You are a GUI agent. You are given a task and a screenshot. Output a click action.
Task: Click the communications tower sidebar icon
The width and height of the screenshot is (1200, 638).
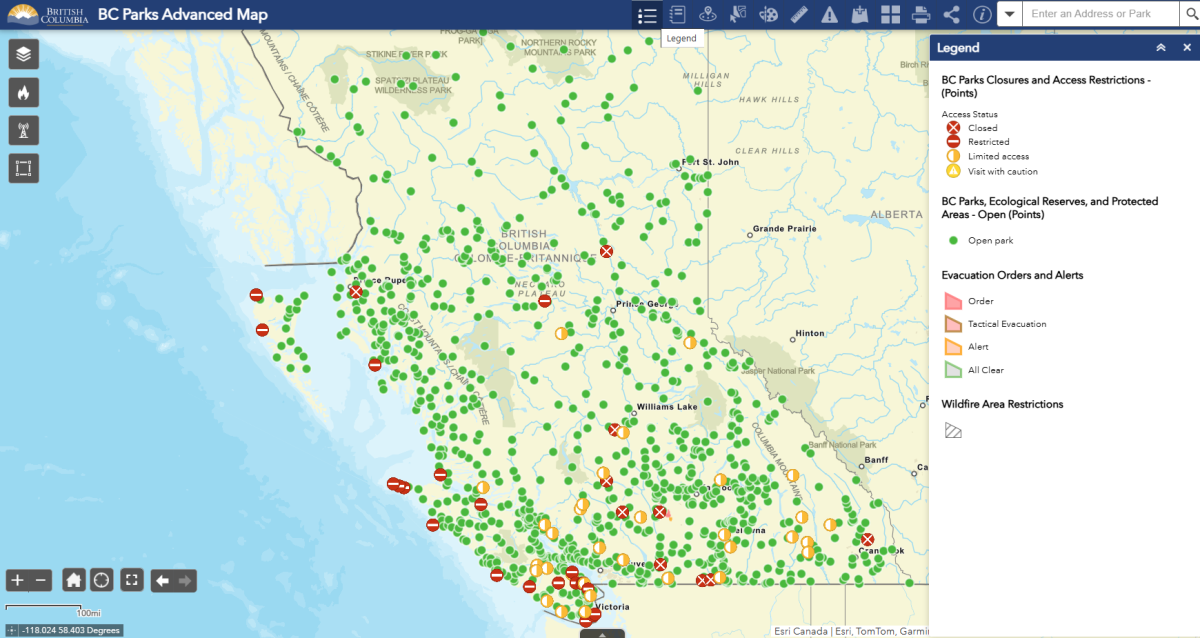[x=22, y=130]
